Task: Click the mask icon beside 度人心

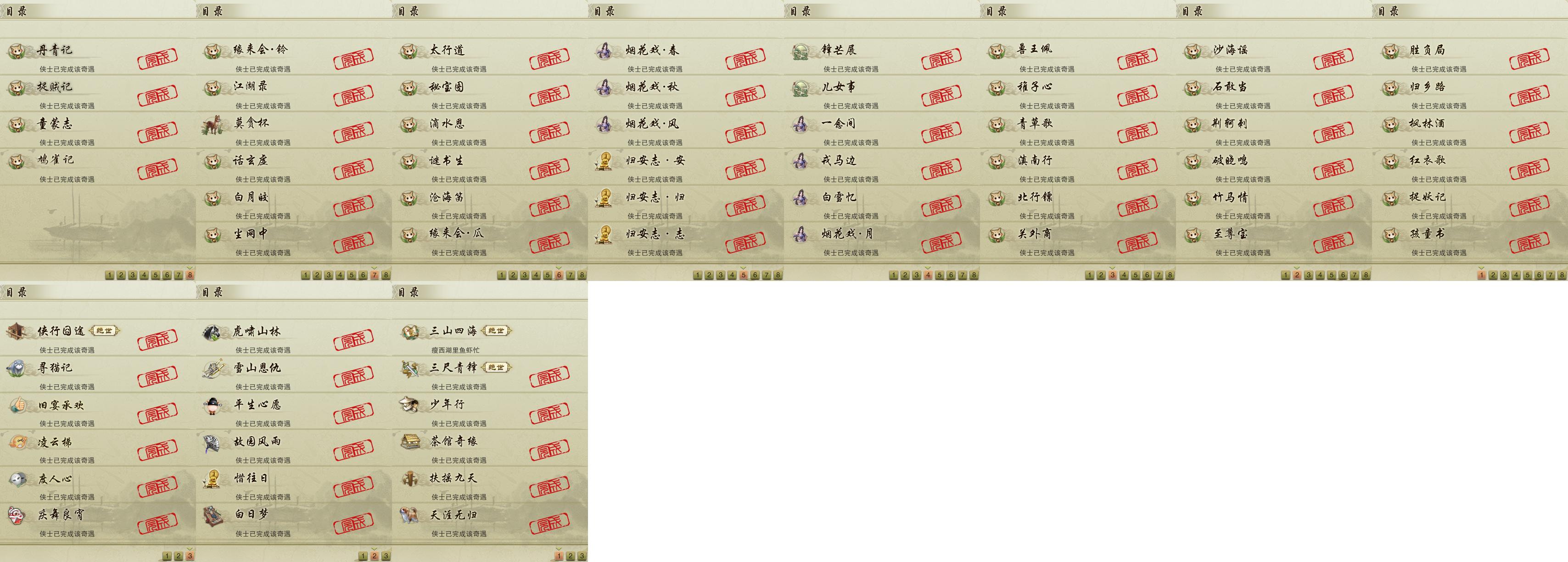Action: 17,479
